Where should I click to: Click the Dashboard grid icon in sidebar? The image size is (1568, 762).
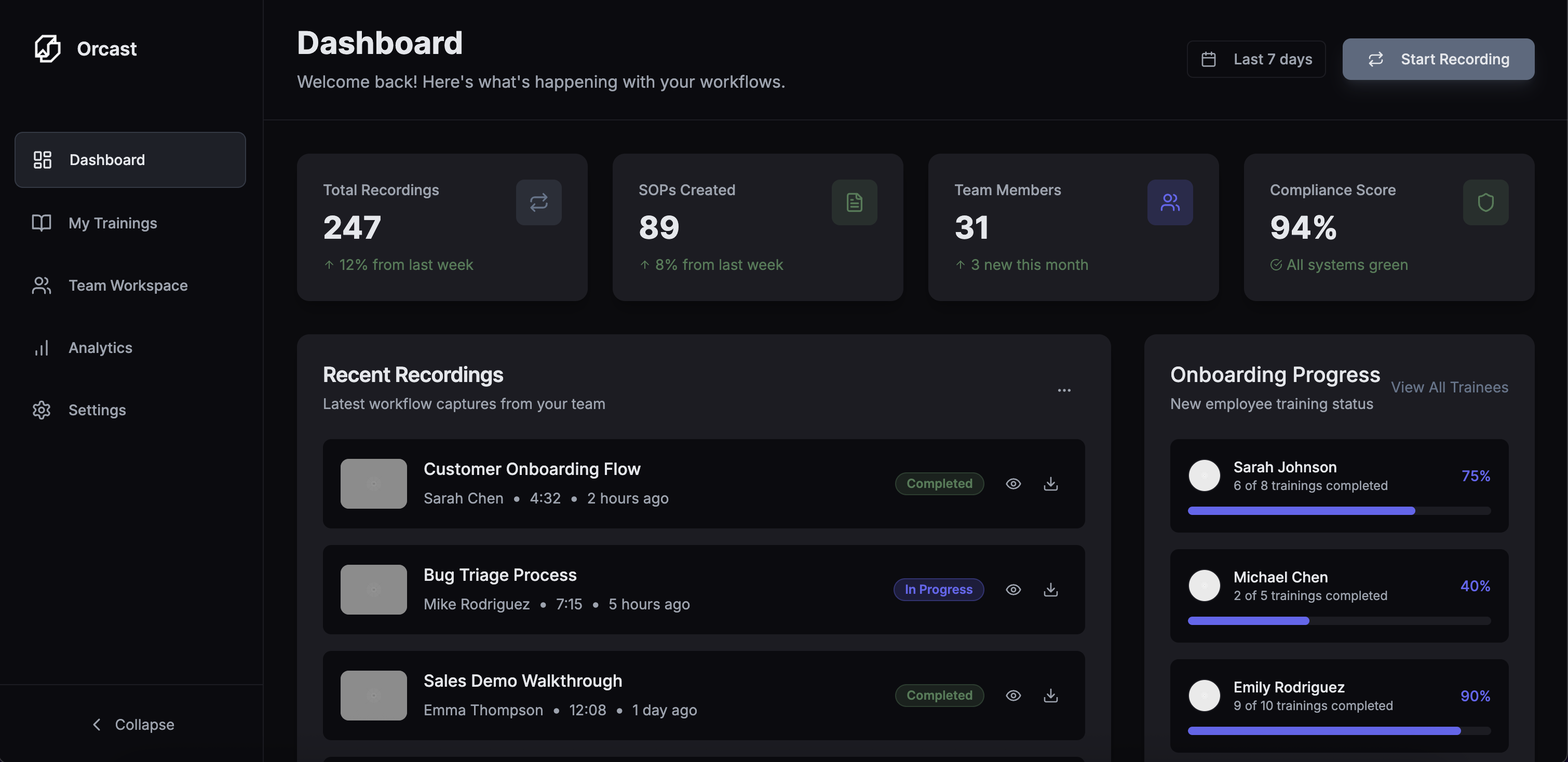(42, 159)
